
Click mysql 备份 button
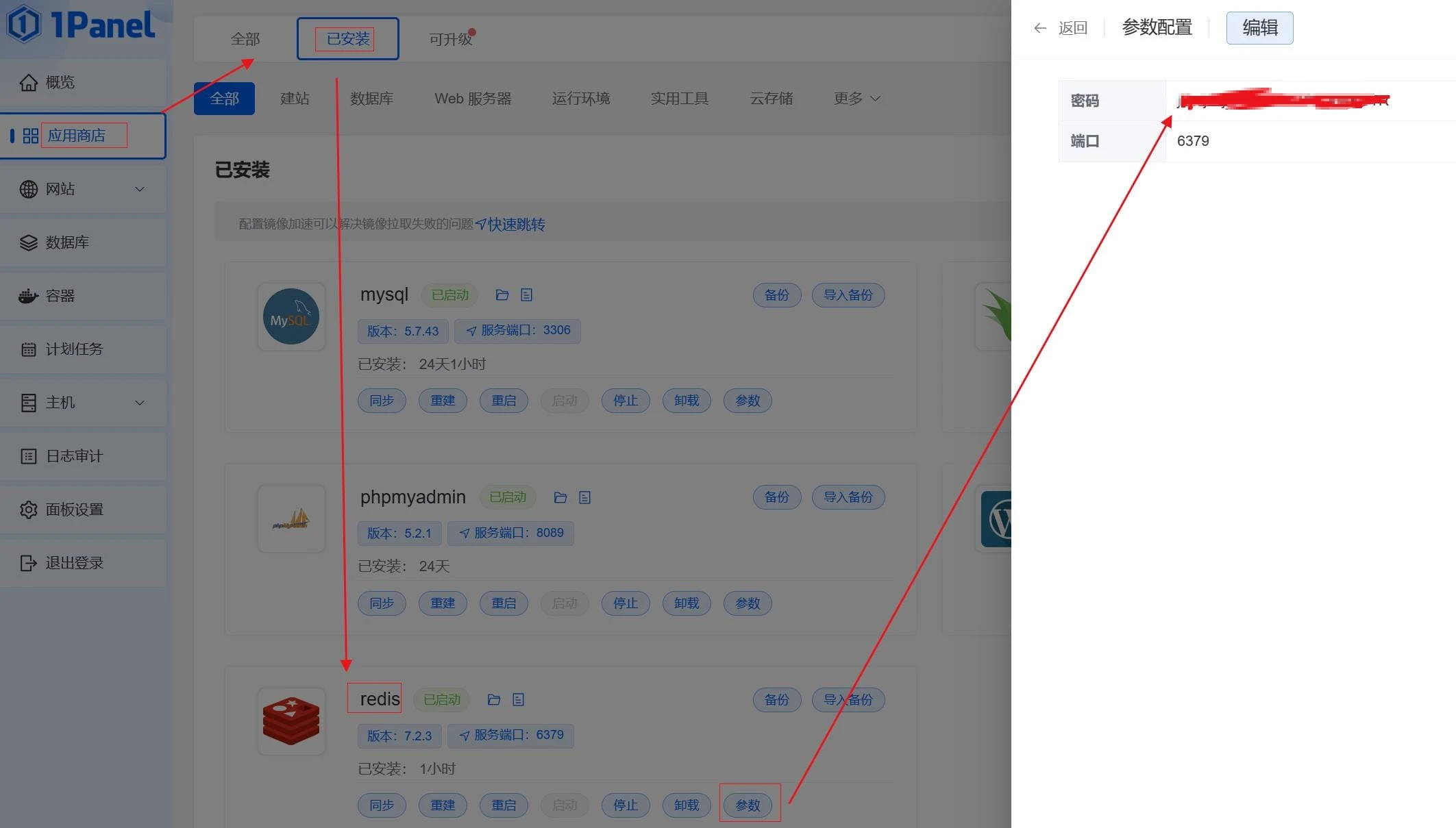coord(777,295)
